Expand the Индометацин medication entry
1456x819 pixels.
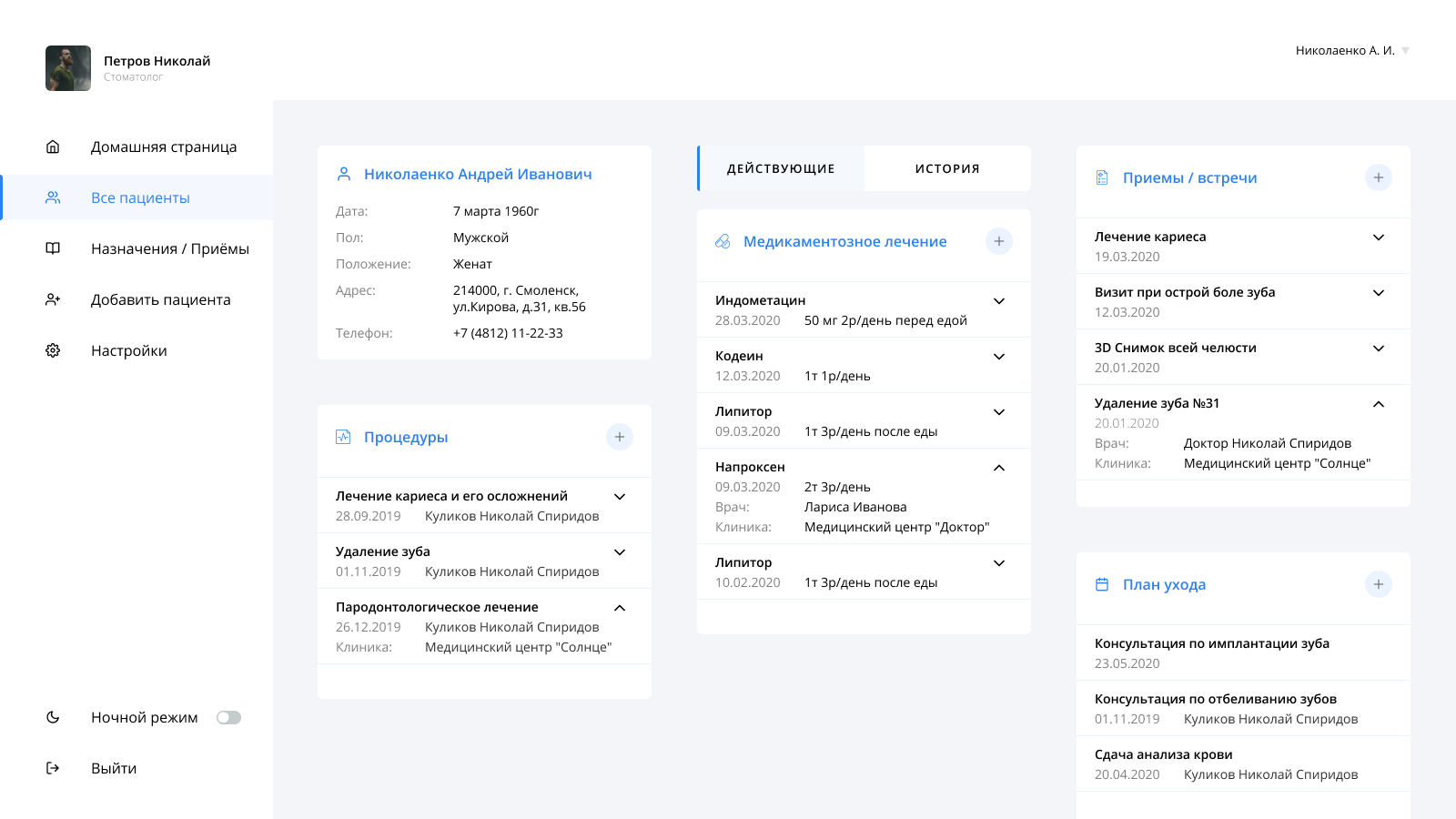(x=999, y=301)
